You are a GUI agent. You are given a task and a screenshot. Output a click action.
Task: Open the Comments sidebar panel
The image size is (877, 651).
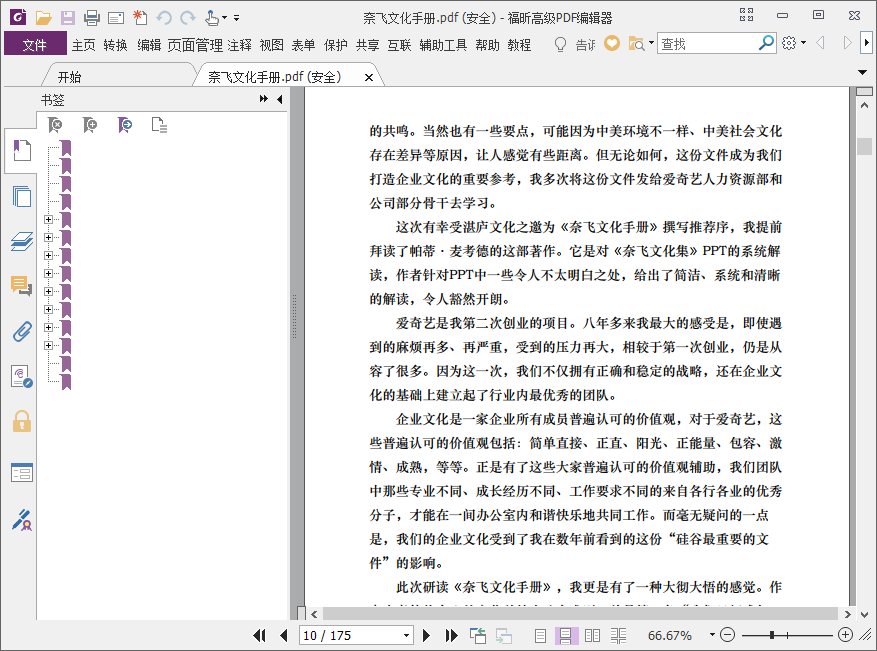[x=22, y=286]
